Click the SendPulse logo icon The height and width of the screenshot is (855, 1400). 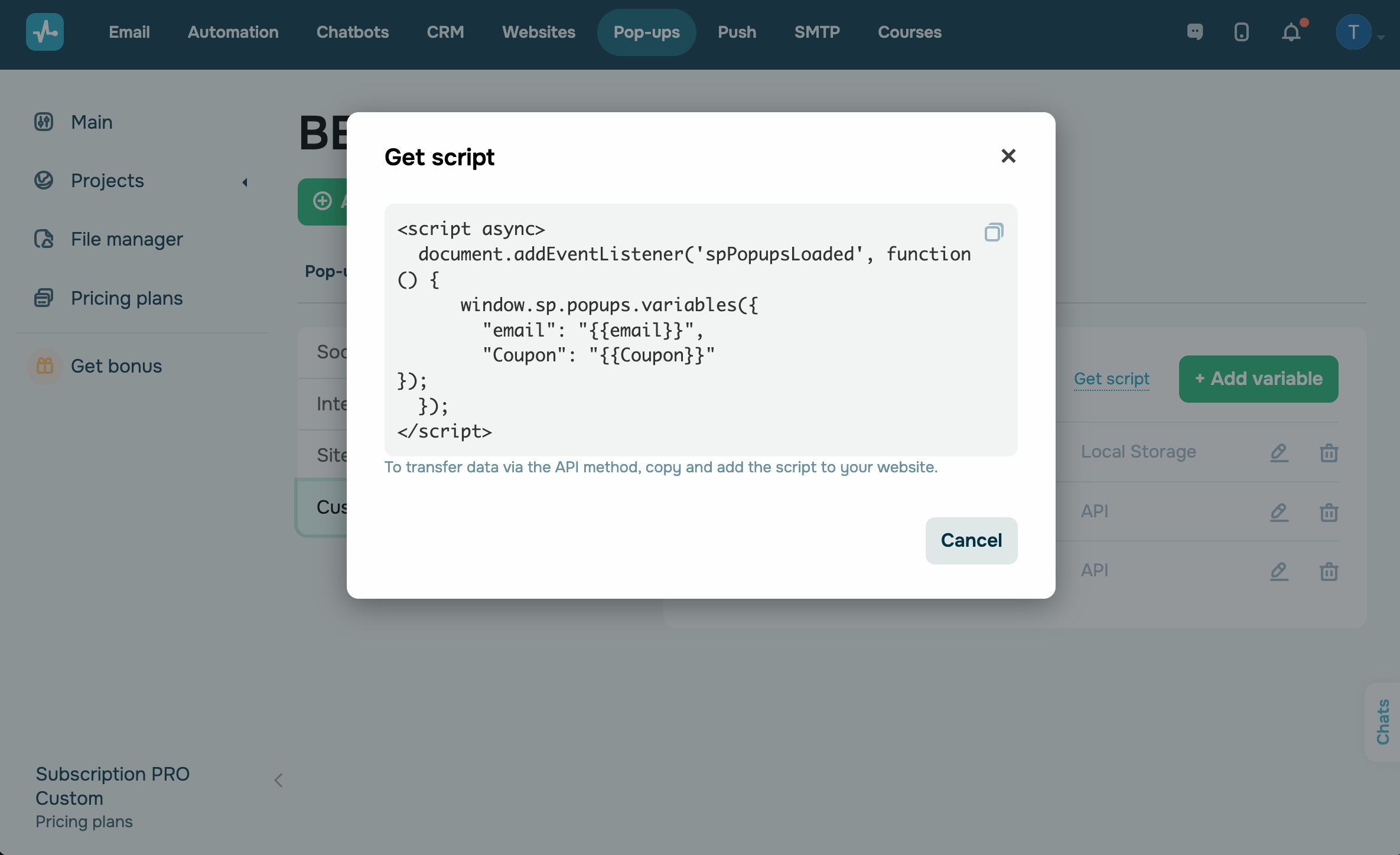[45, 32]
